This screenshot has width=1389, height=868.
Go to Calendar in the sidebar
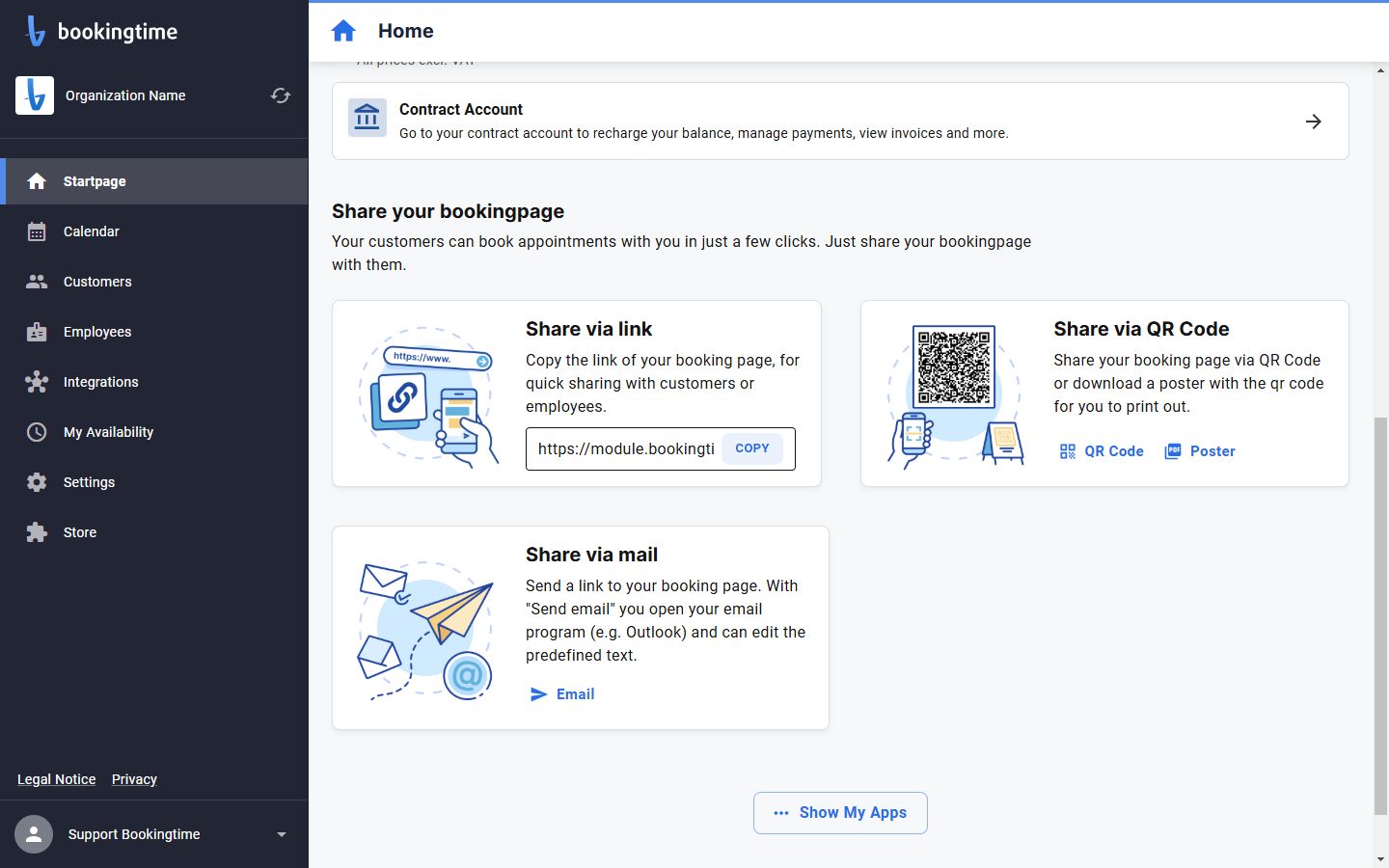click(x=154, y=231)
